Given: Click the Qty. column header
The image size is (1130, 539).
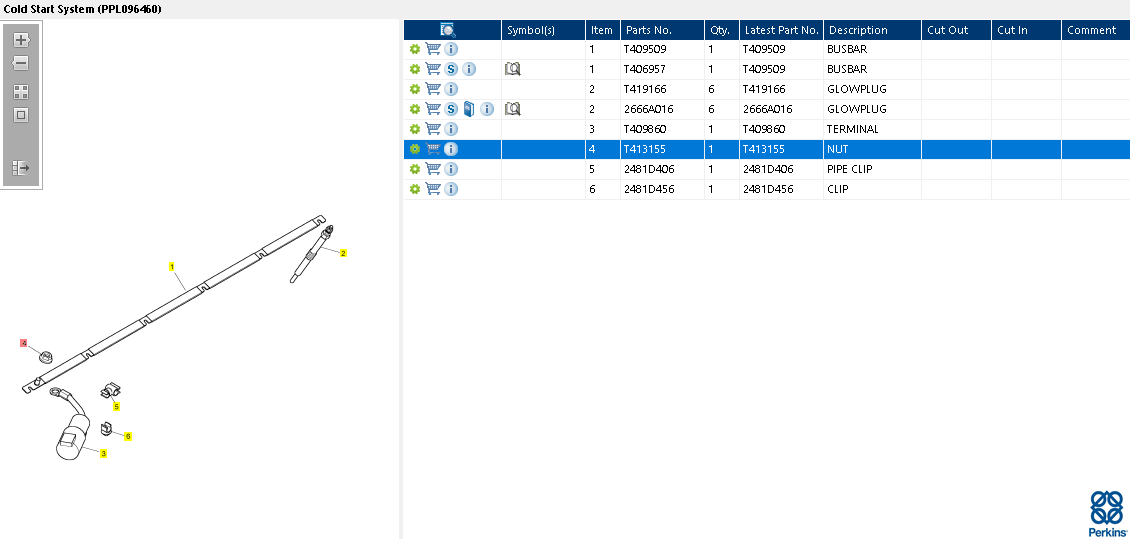Looking at the screenshot, I should pyautogui.click(x=721, y=30).
